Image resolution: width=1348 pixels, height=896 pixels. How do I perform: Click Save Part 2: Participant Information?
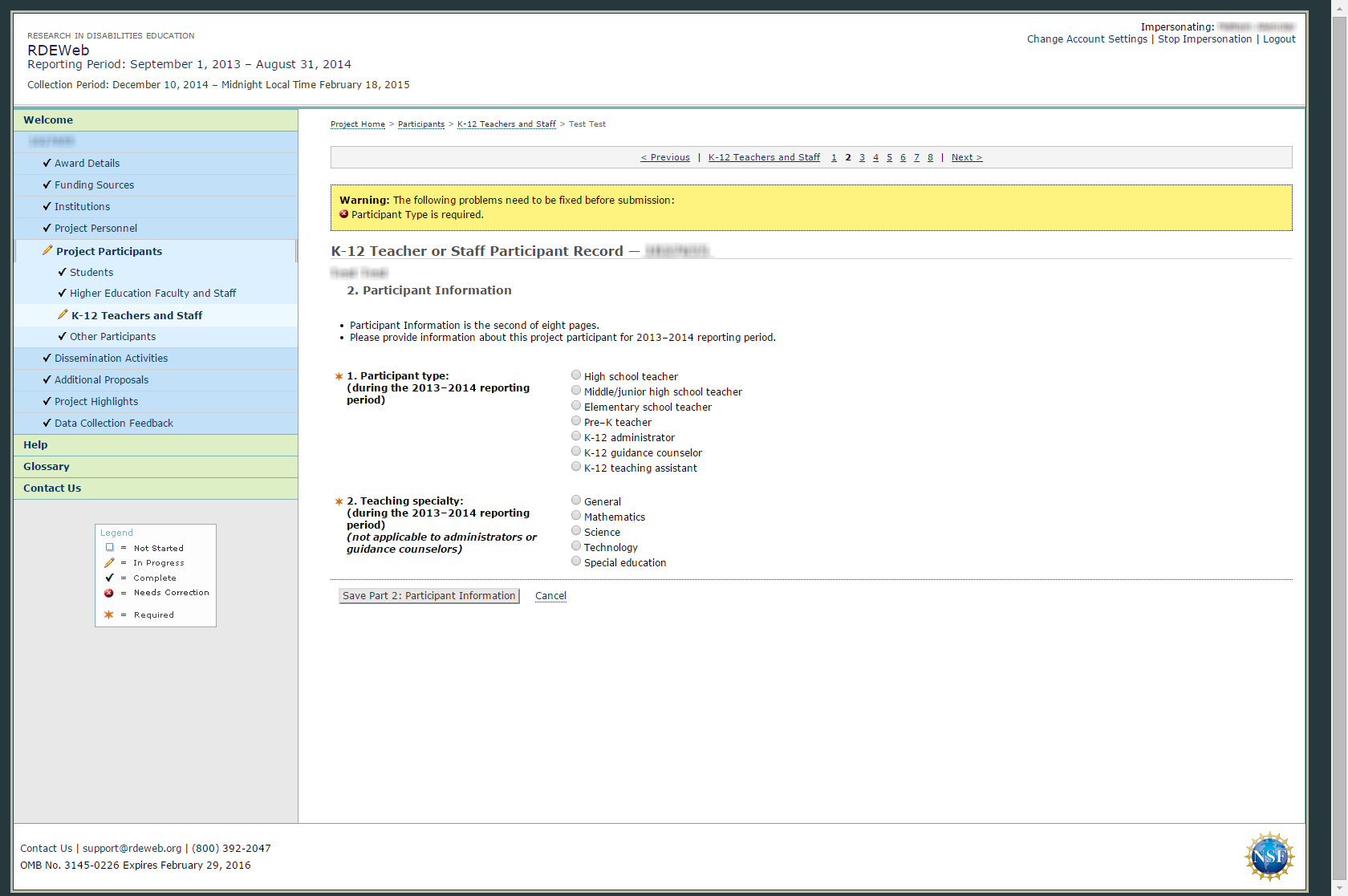(x=428, y=596)
